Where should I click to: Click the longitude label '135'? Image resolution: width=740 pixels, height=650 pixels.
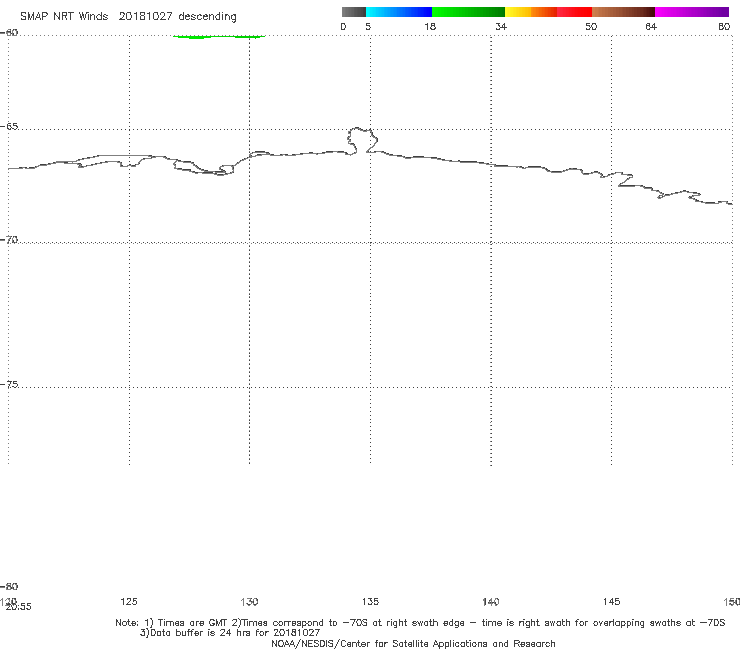pos(370,601)
